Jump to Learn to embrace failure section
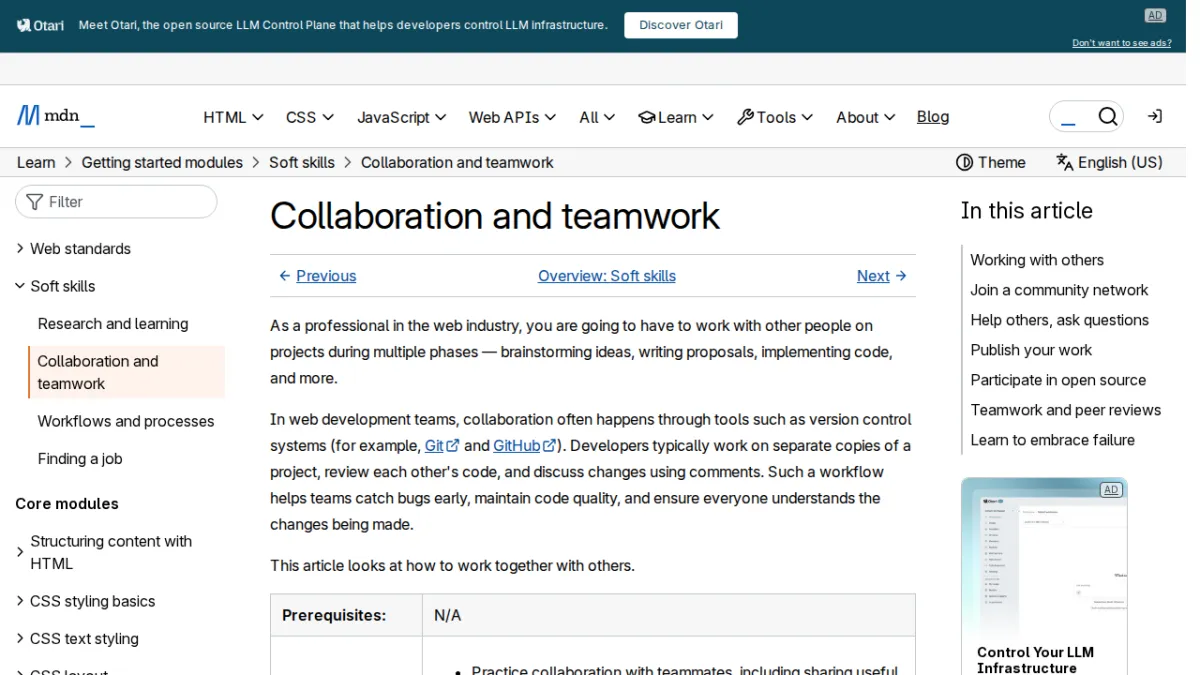1200x675 pixels. click(x=1052, y=440)
